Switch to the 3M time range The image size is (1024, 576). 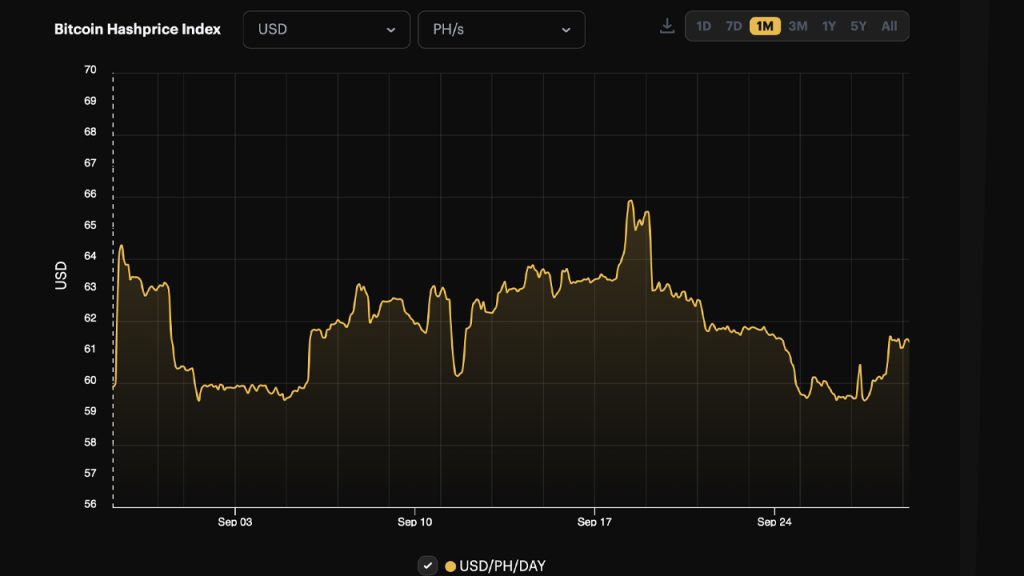[797, 26]
